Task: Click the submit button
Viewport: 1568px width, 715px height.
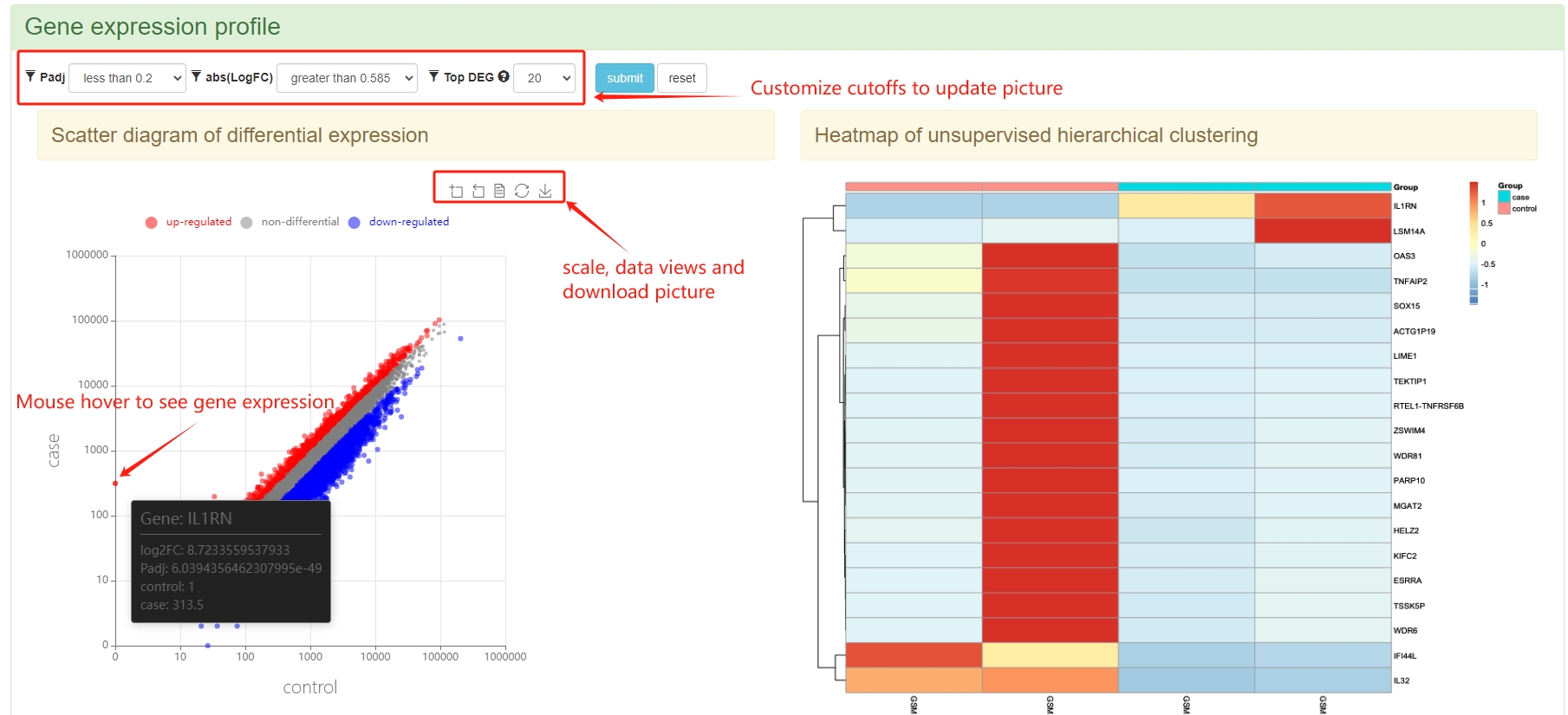Action: [x=625, y=78]
